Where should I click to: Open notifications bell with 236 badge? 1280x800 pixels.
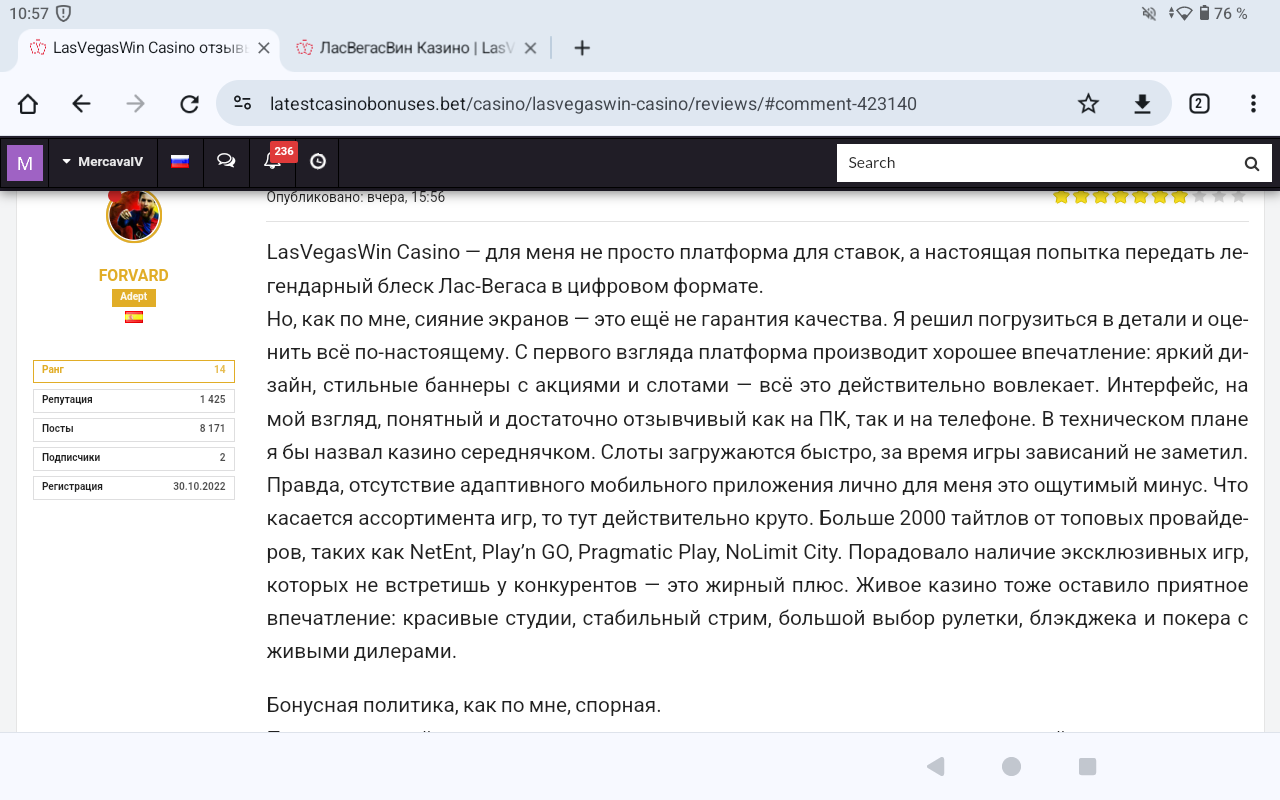(x=272, y=162)
